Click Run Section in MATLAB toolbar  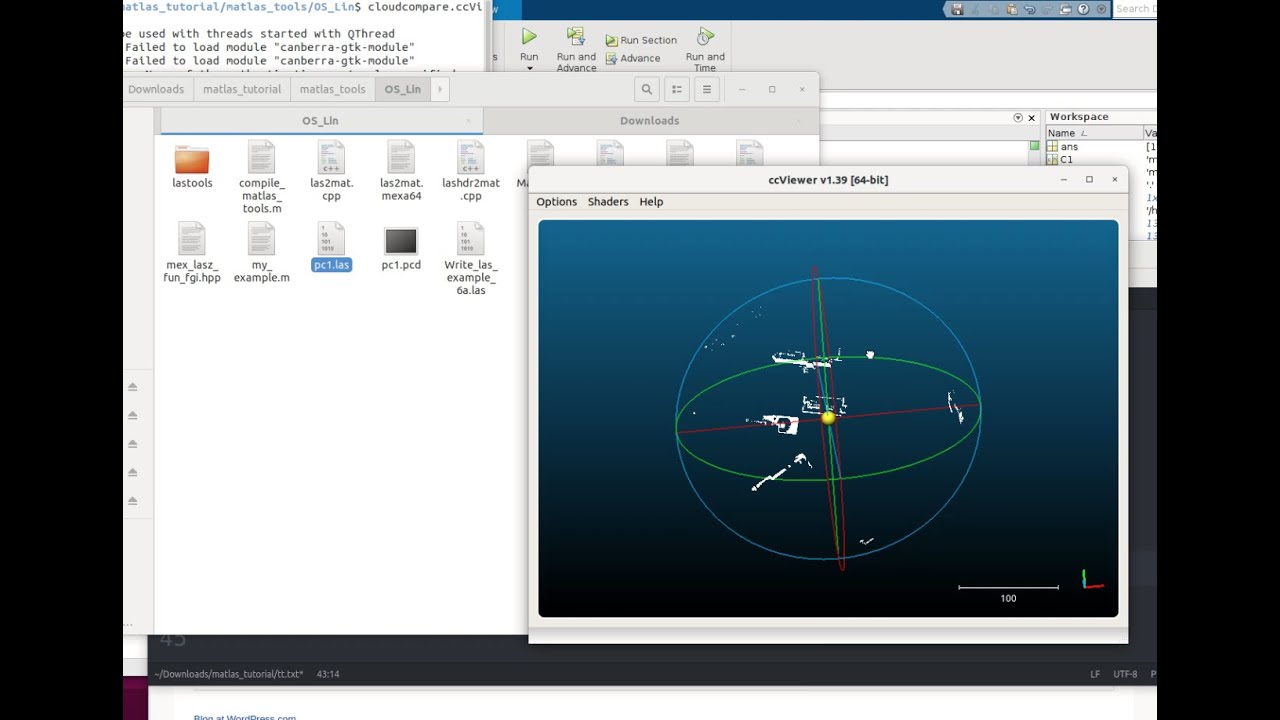(x=641, y=40)
